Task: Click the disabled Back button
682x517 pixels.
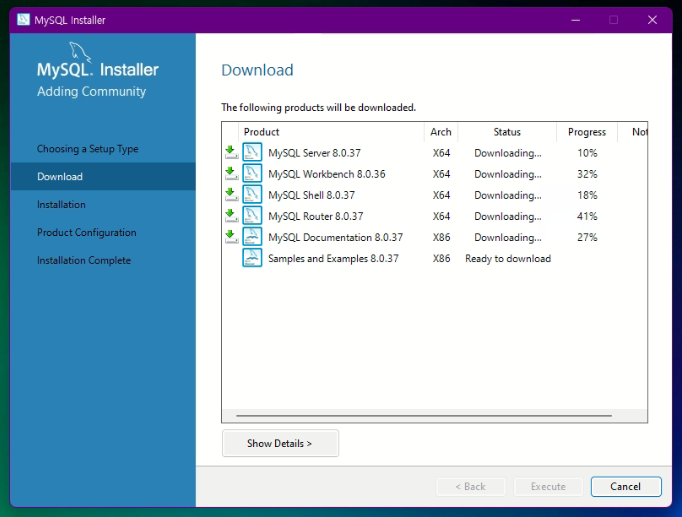Action: pos(471,487)
